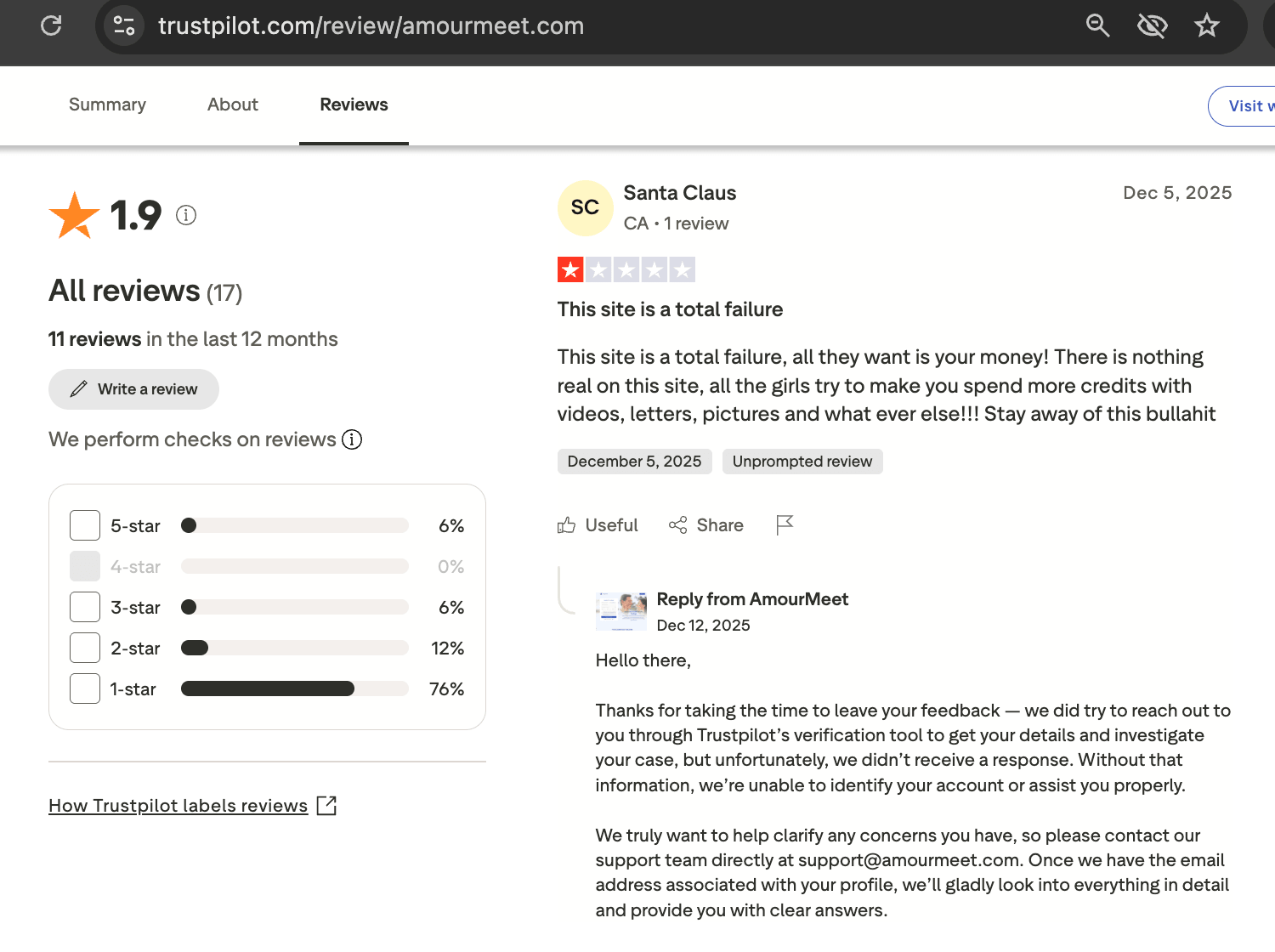Click 'We perform checks on reviews' text
The height and width of the screenshot is (952, 1275).
pyautogui.click(x=192, y=439)
